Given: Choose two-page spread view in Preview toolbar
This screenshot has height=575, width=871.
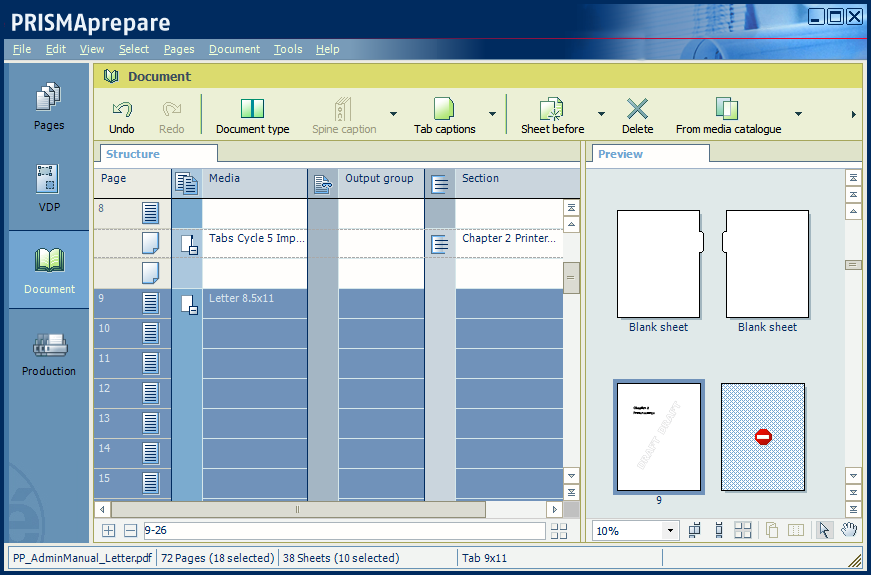Looking at the screenshot, I should click(694, 531).
